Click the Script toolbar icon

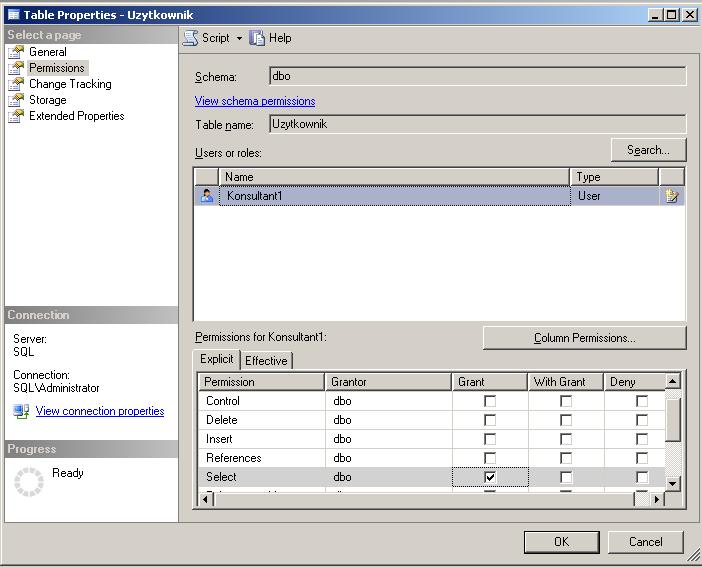point(191,38)
